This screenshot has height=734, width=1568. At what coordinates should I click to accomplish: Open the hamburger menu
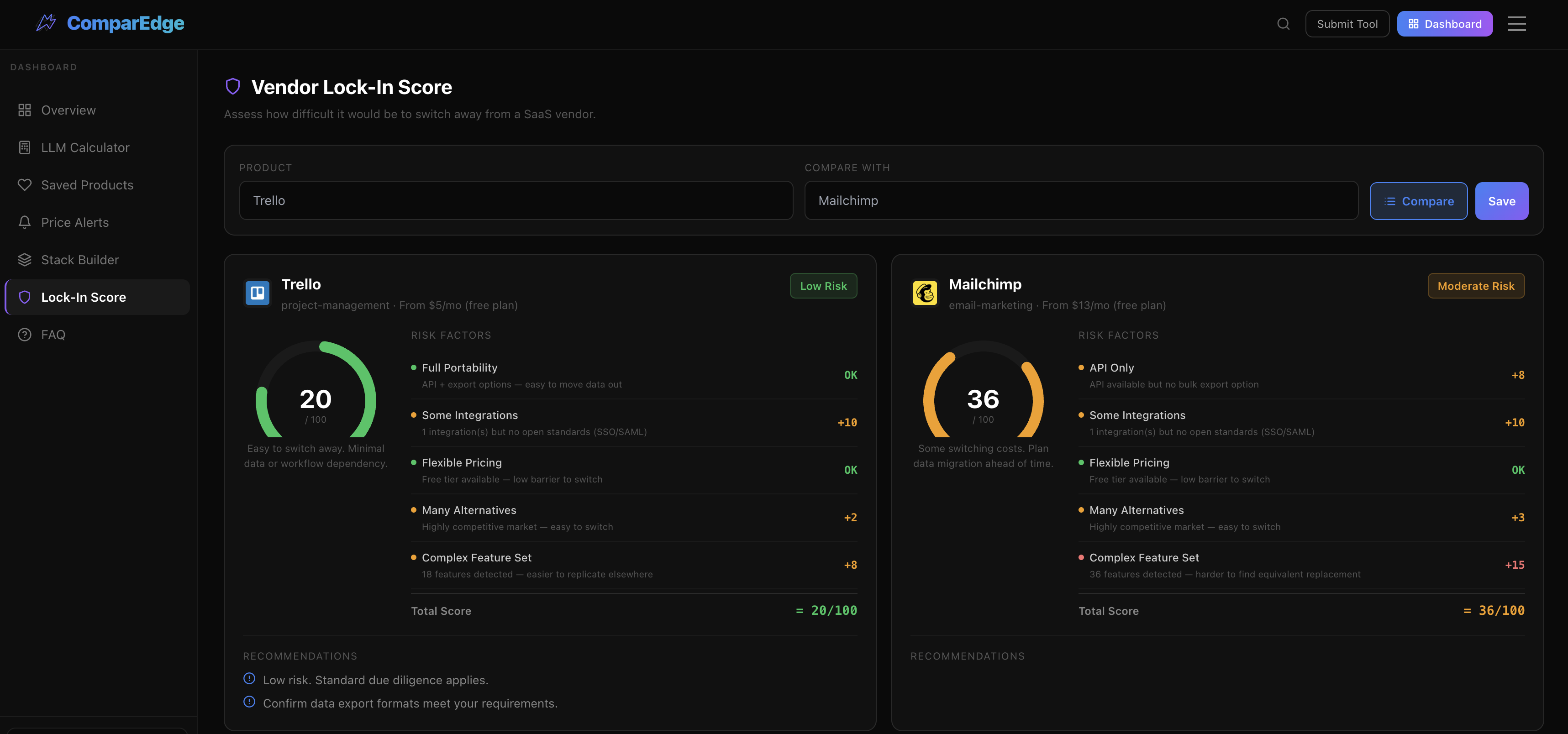1516,24
